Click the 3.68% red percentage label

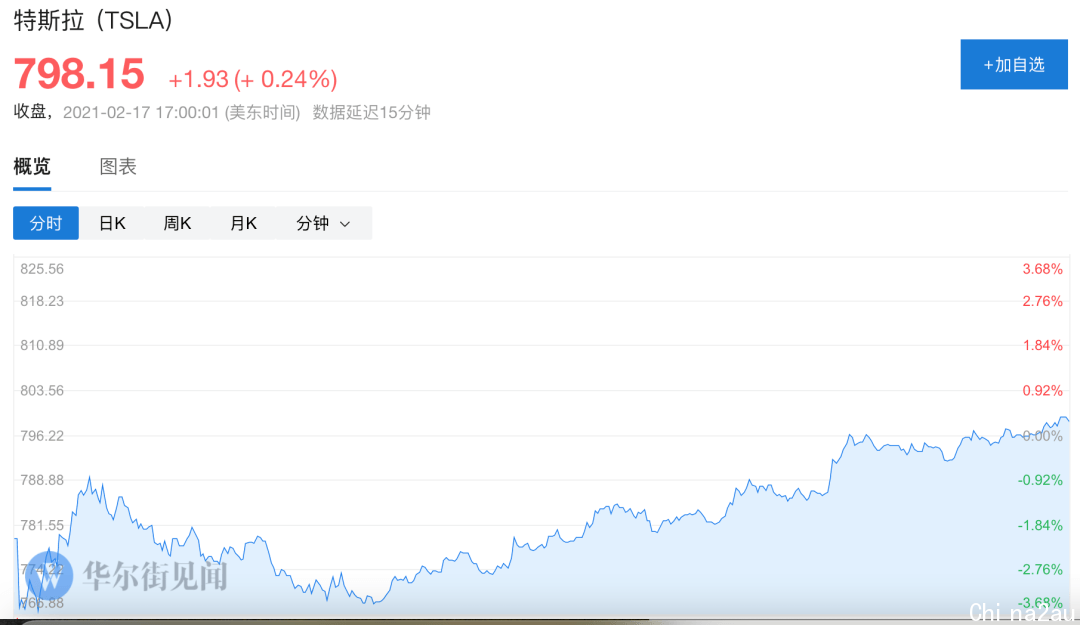pyautogui.click(x=1042, y=269)
